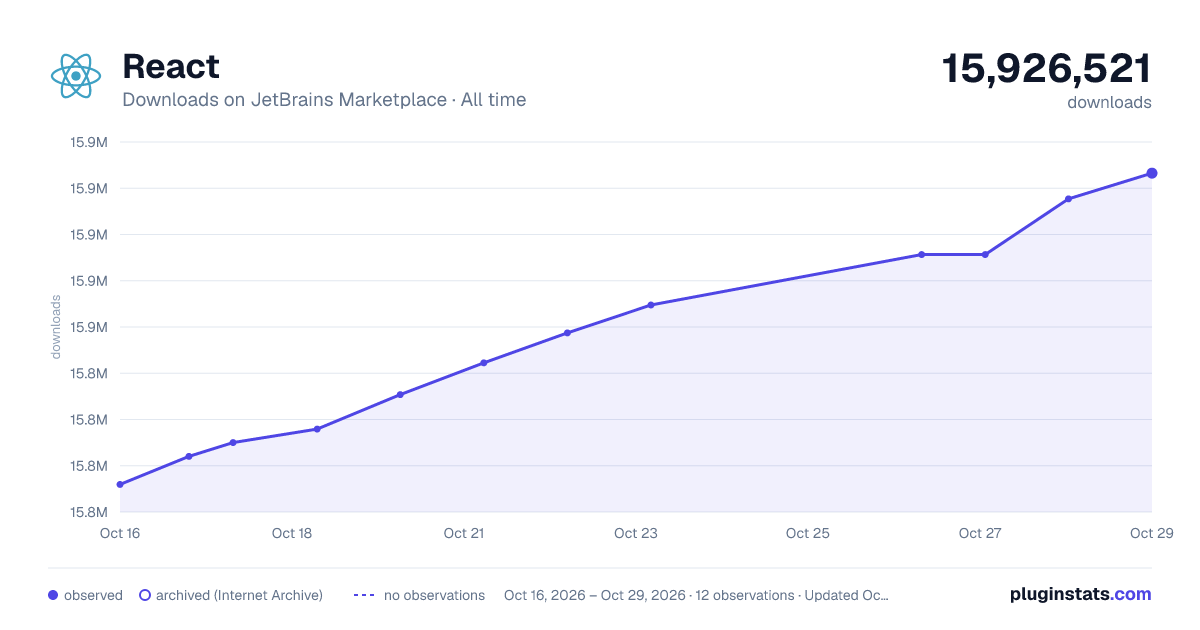Click the 'downloads' caption under the total
Viewport: 1200px width, 630px height.
point(1109,102)
